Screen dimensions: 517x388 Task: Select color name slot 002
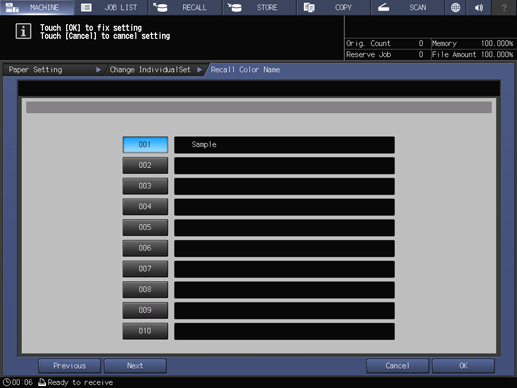[x=145, y=165]
